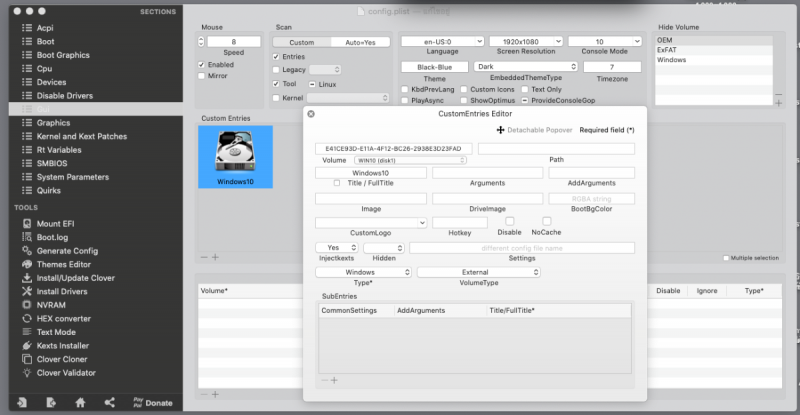Tick the NoCache checkbox

546,221
